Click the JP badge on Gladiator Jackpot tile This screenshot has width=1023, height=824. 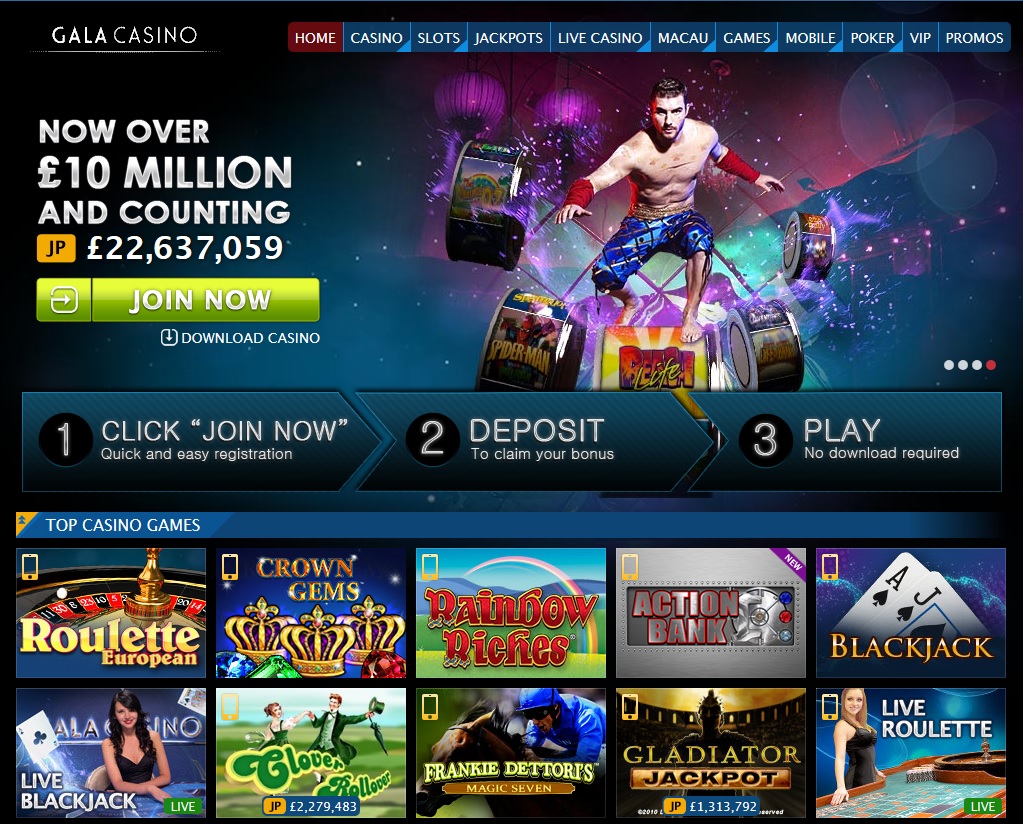tap(675, 806)
